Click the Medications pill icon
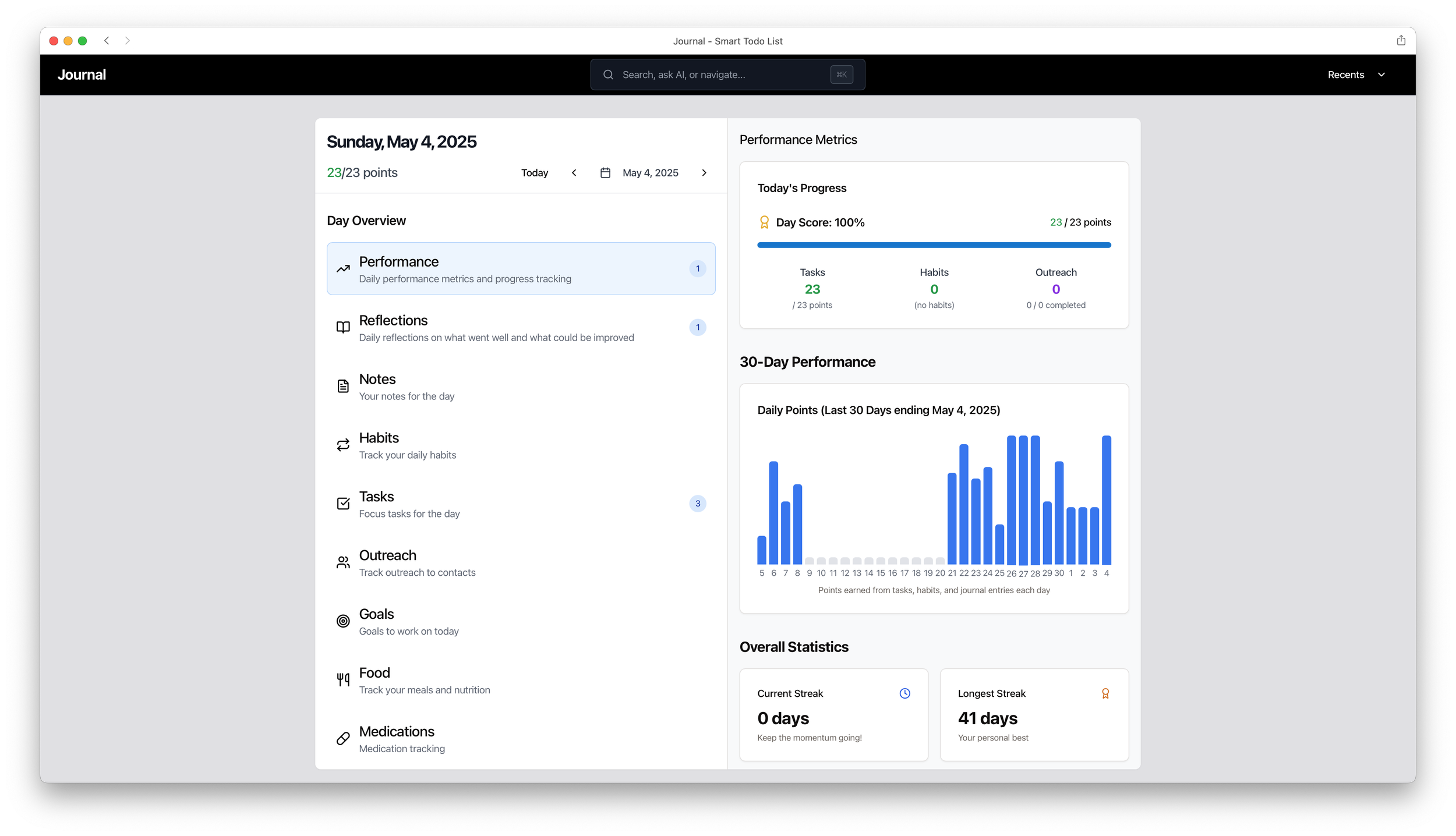Viewport: 1456px width, 836px height. [343, 739]
